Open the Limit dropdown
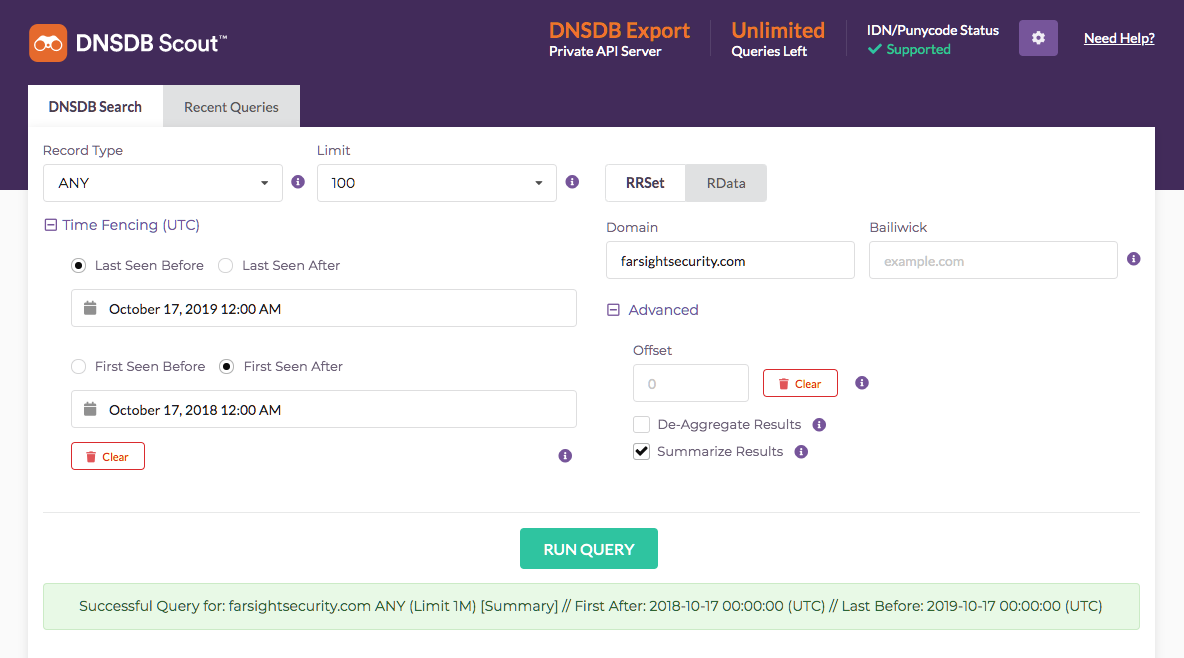 (436, 183)
